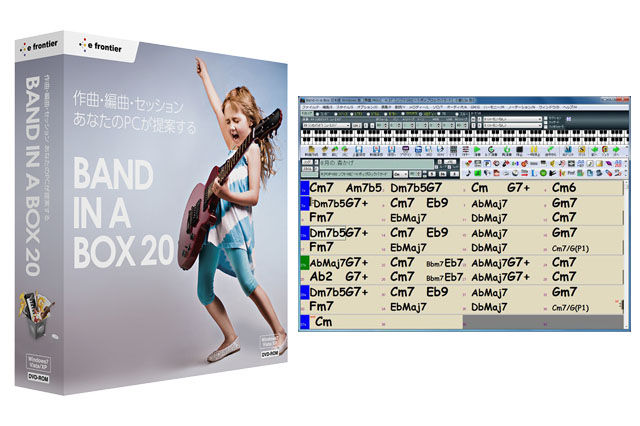Click the style name field below title
The image size is (640, 426).
coord(354,174)
